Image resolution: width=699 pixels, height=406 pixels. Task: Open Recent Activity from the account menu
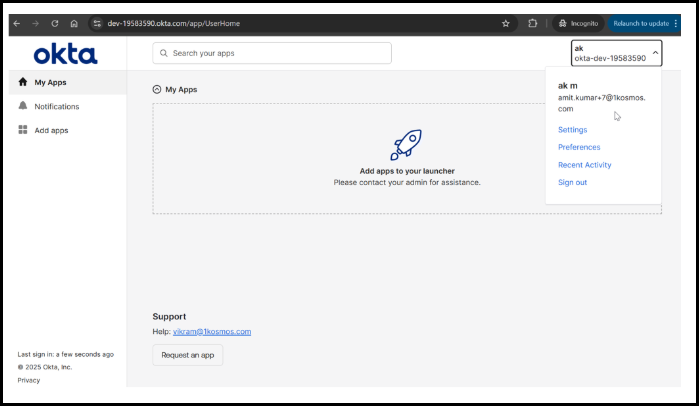(585, 165)
